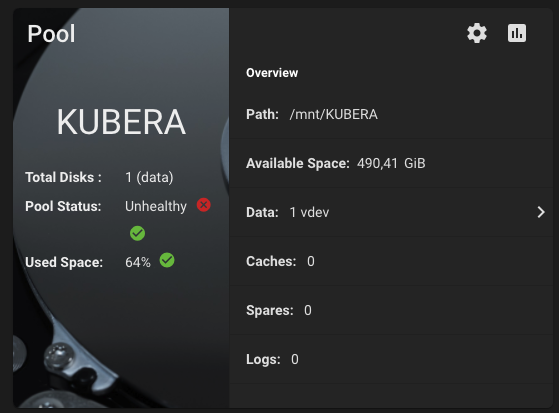
Task: Click the Pool widget title
Action: (51, 34)
